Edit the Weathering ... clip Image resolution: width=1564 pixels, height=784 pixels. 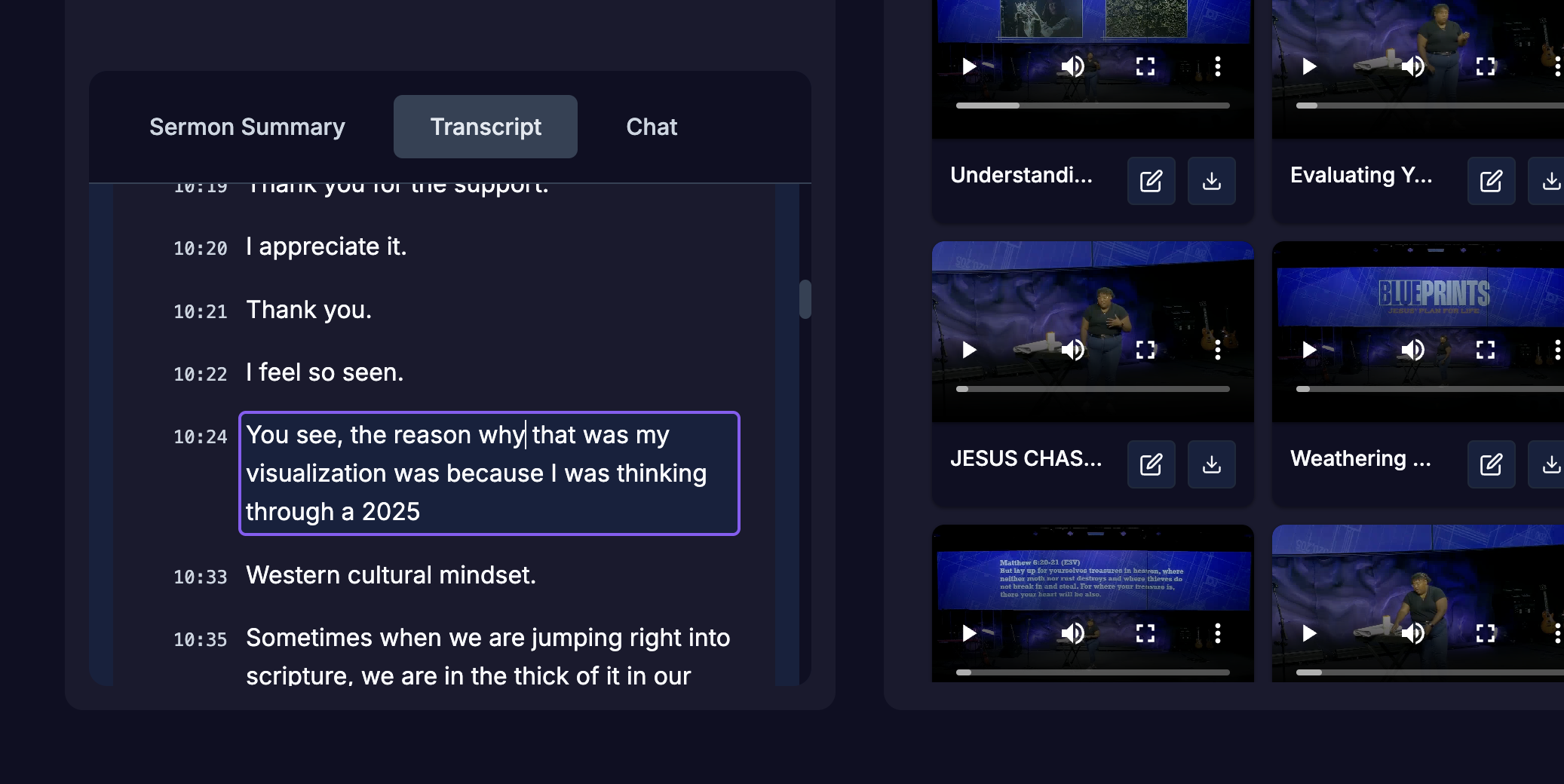point(1491,464)
